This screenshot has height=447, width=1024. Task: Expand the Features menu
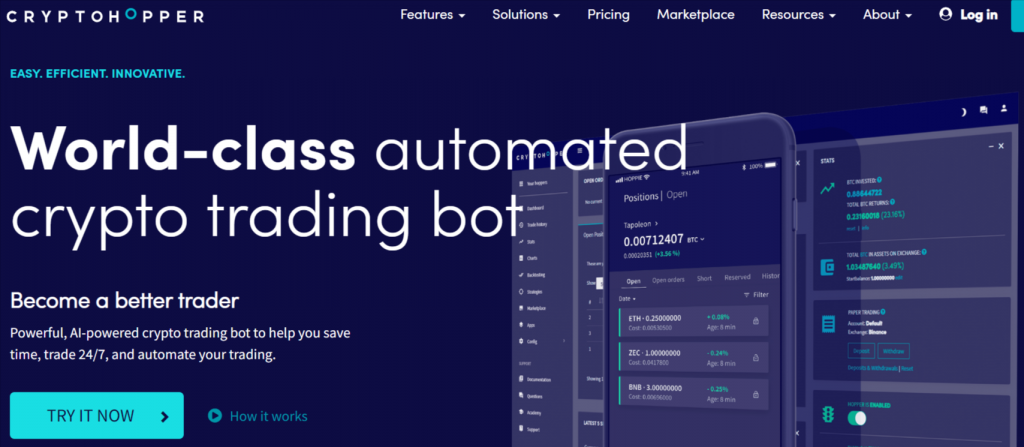pyautogui.click(x=432, y=14)
